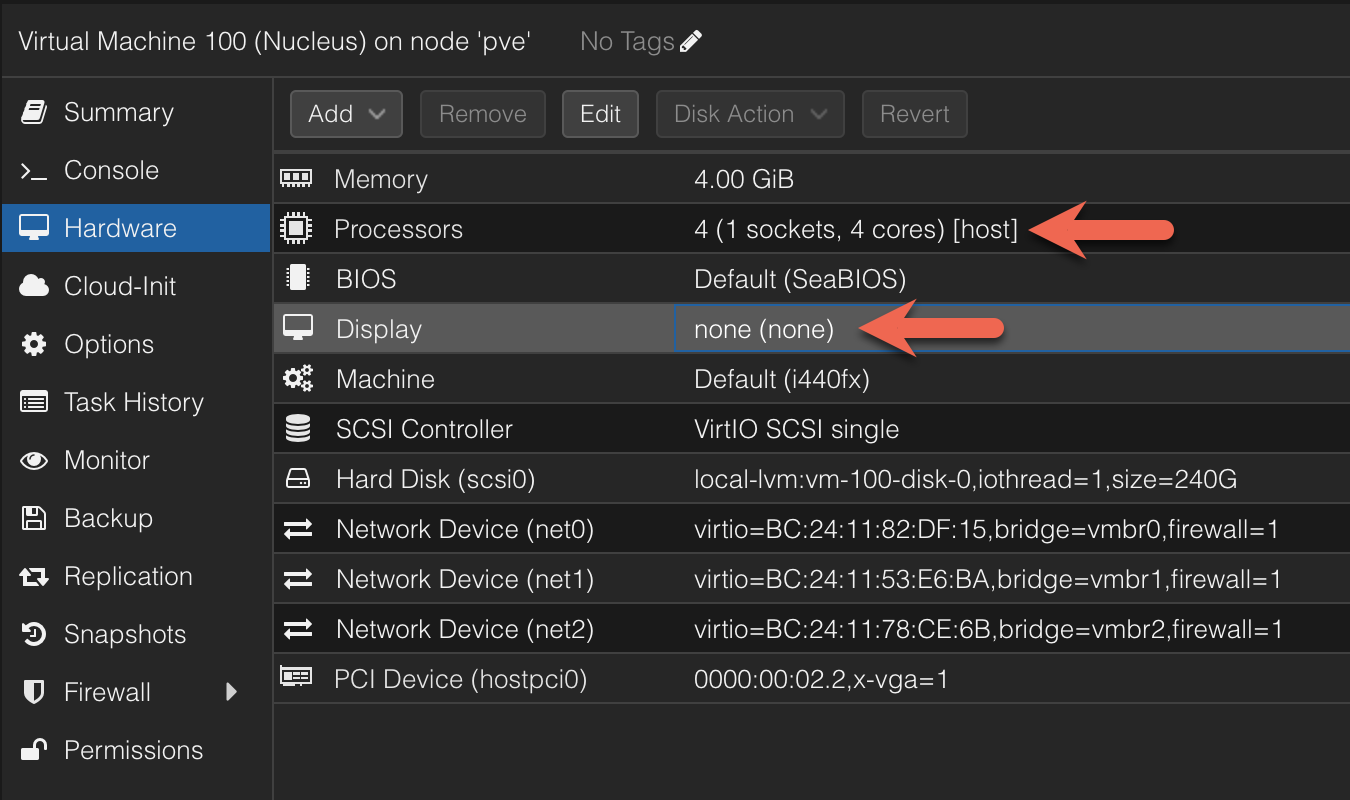1350x800 pixels.
Task: Click the Options gear icon
Action: click(x=34, y=344)
